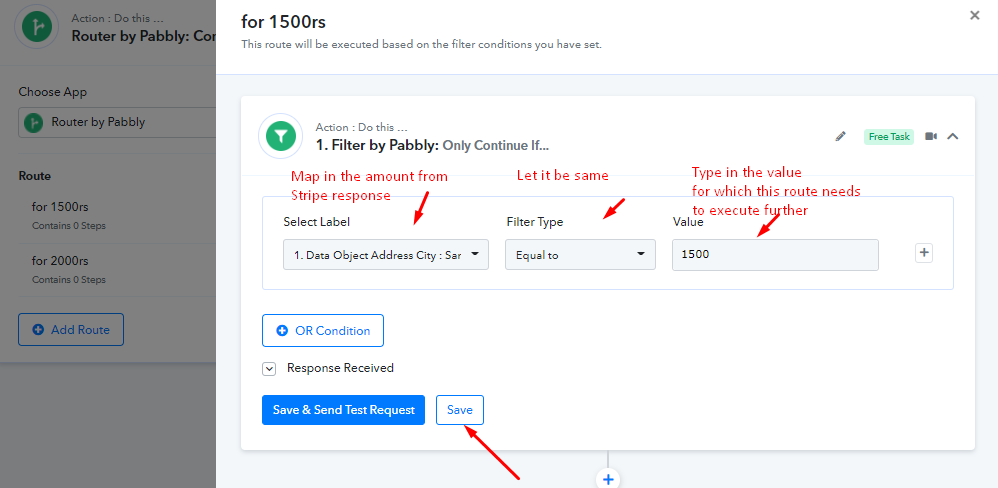
Task: Click the Free Task badge
Action: coord(889,137)
